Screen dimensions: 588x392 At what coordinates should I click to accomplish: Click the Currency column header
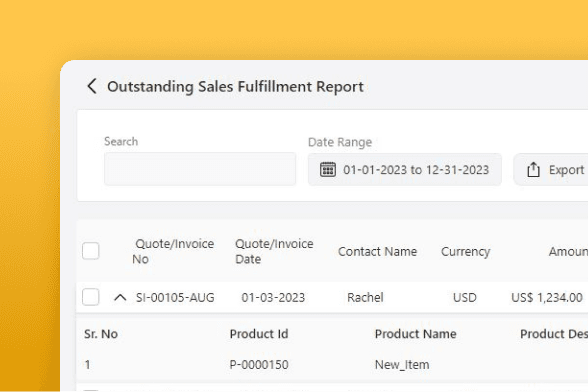465,252
